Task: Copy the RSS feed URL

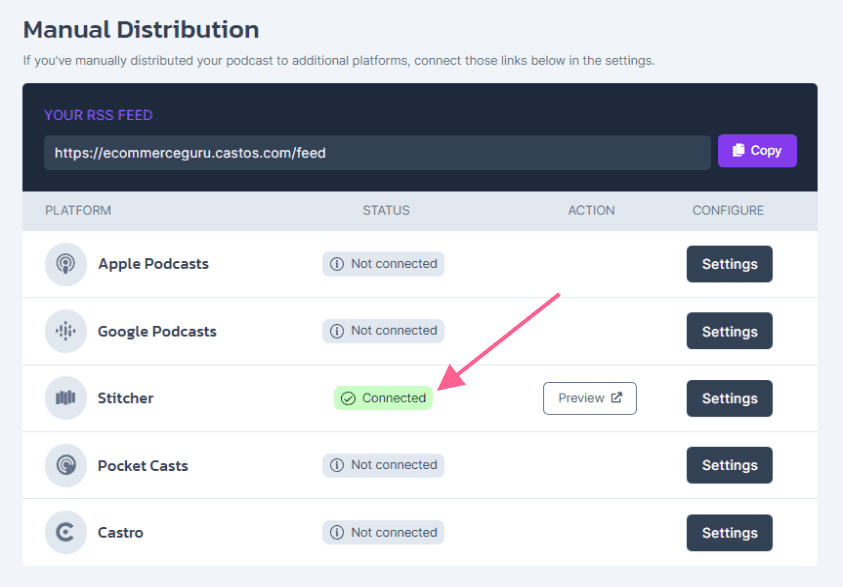Action: tap(757, 151)
